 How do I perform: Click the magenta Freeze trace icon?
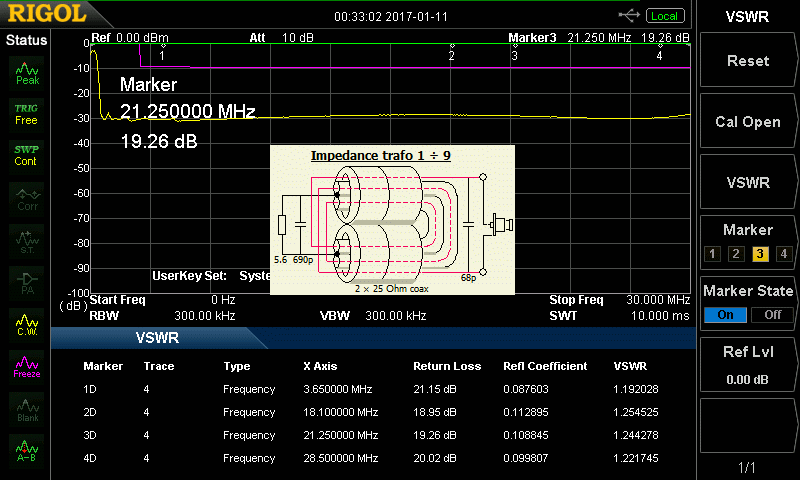[27, 367]
